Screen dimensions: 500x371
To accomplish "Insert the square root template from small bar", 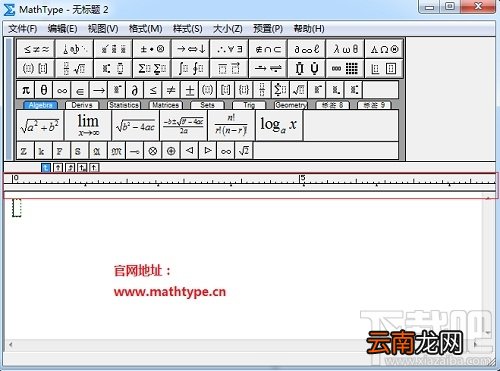I will pos(298,90).
